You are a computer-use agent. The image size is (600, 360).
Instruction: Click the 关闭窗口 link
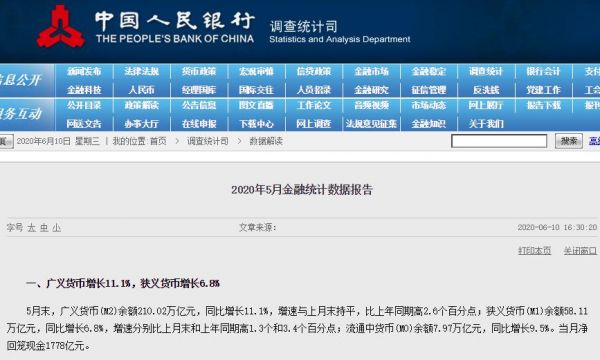click(580, 251)
